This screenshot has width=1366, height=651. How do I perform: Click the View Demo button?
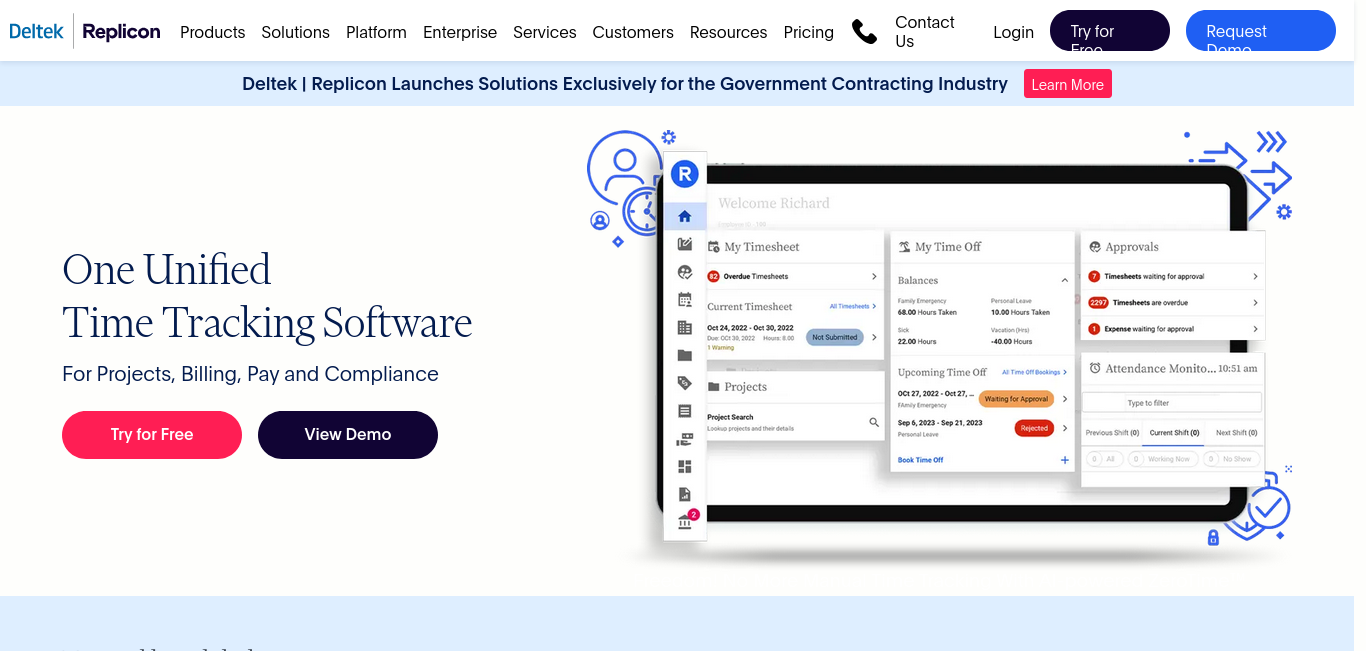point(348,435)
